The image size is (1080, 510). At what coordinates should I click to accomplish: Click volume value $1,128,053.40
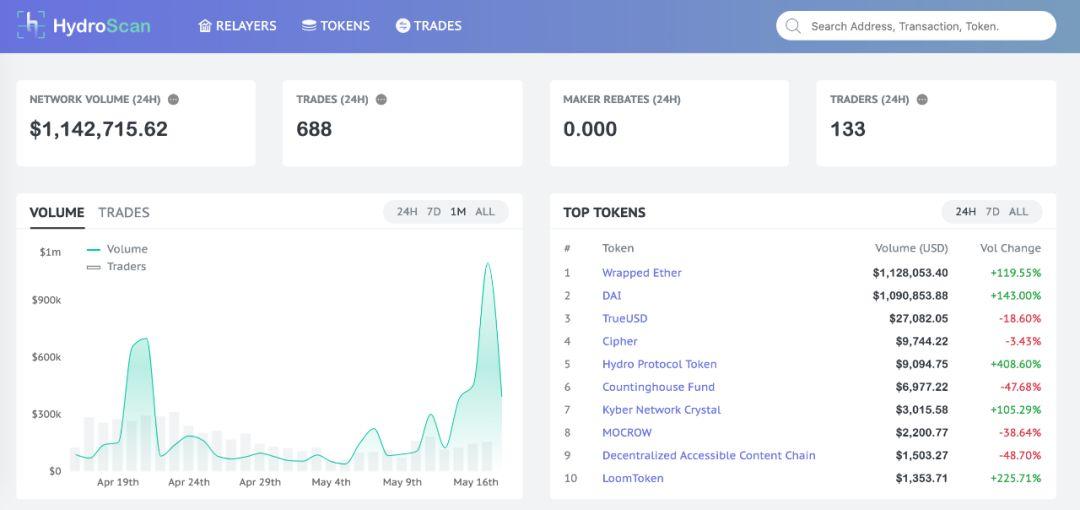pyautogui.click(x=910, y=273)
